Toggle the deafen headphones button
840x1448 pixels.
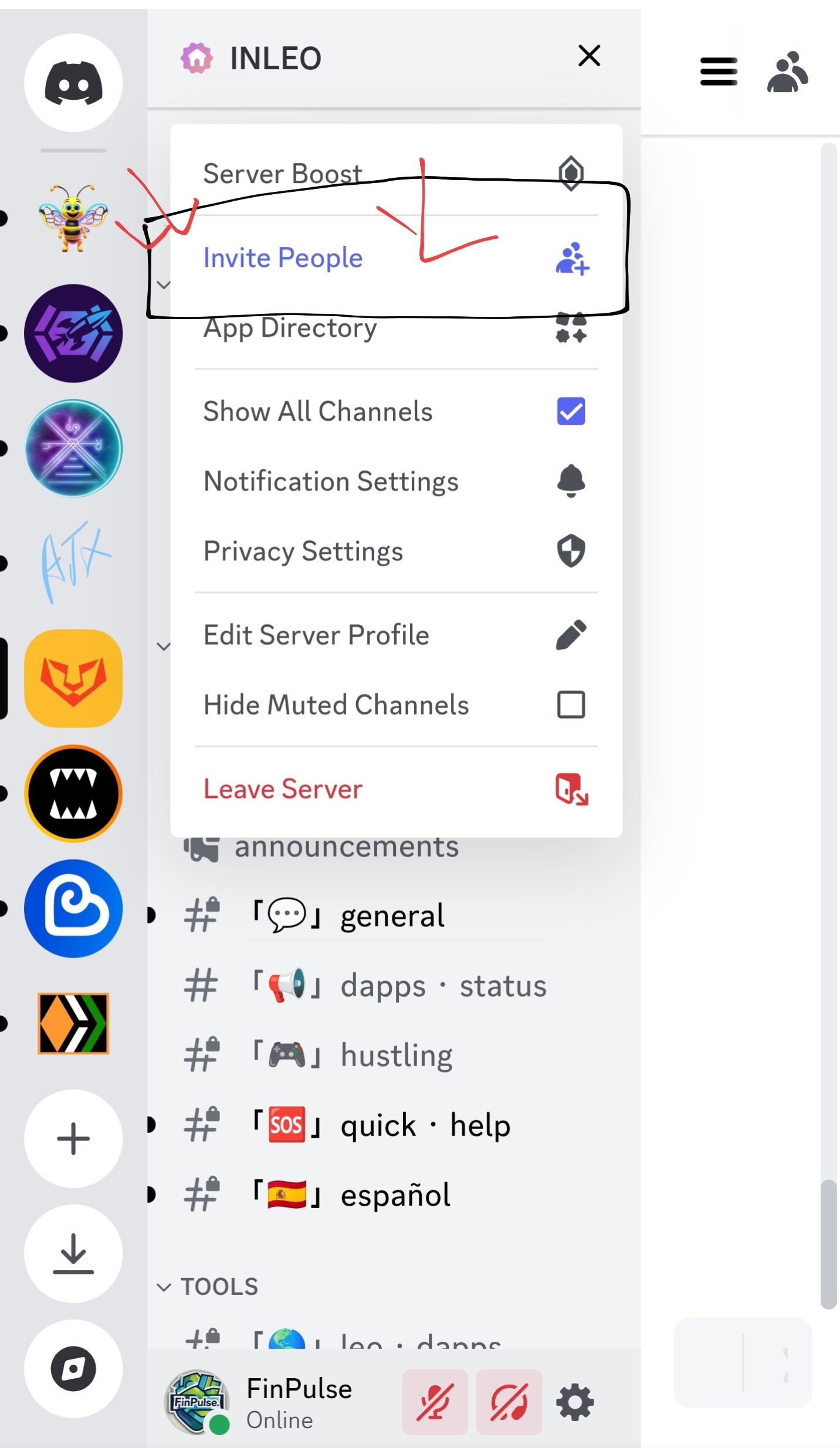point(509,1402)
